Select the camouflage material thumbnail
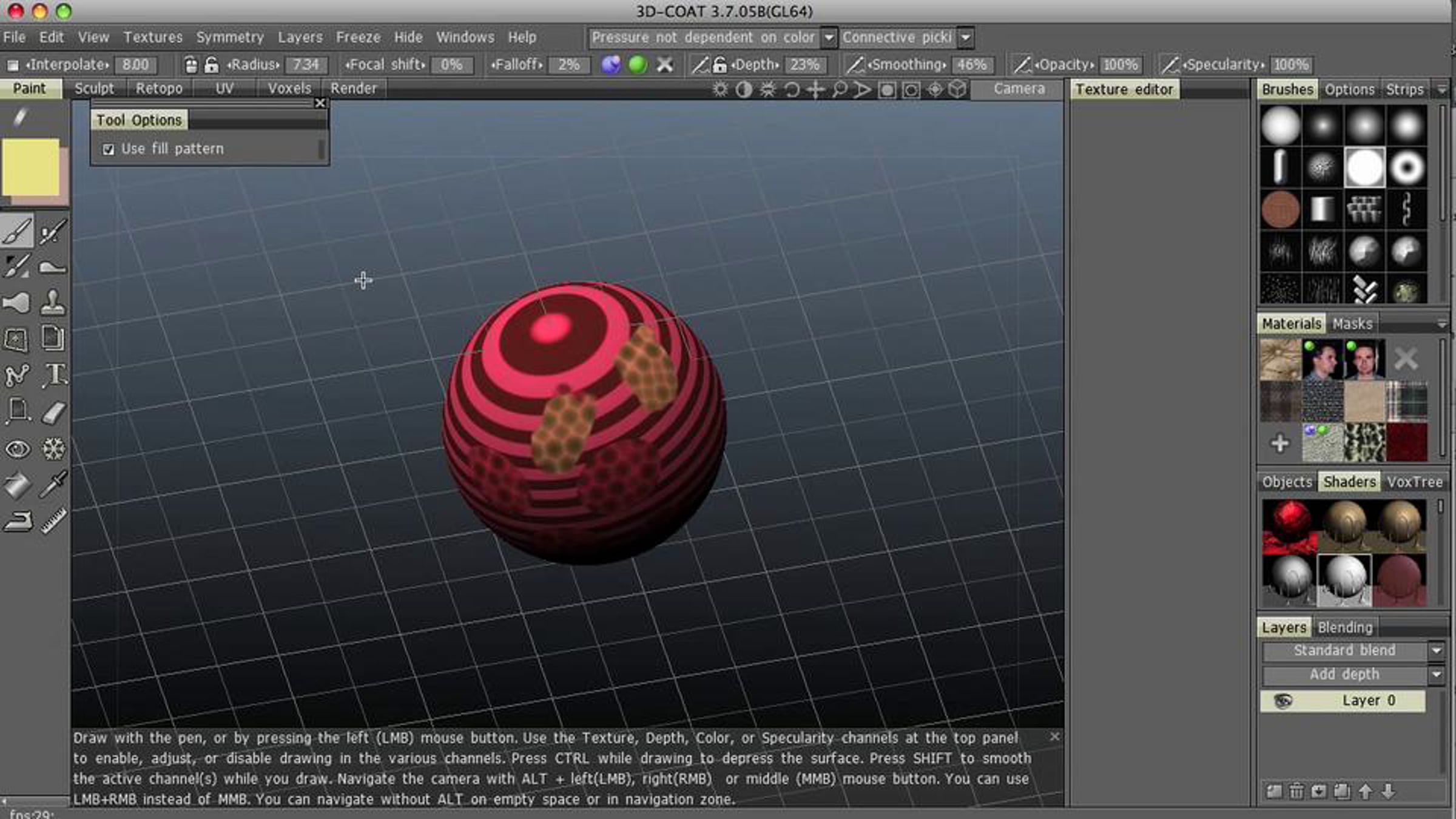1456x819 pixels. [1364, 443]
